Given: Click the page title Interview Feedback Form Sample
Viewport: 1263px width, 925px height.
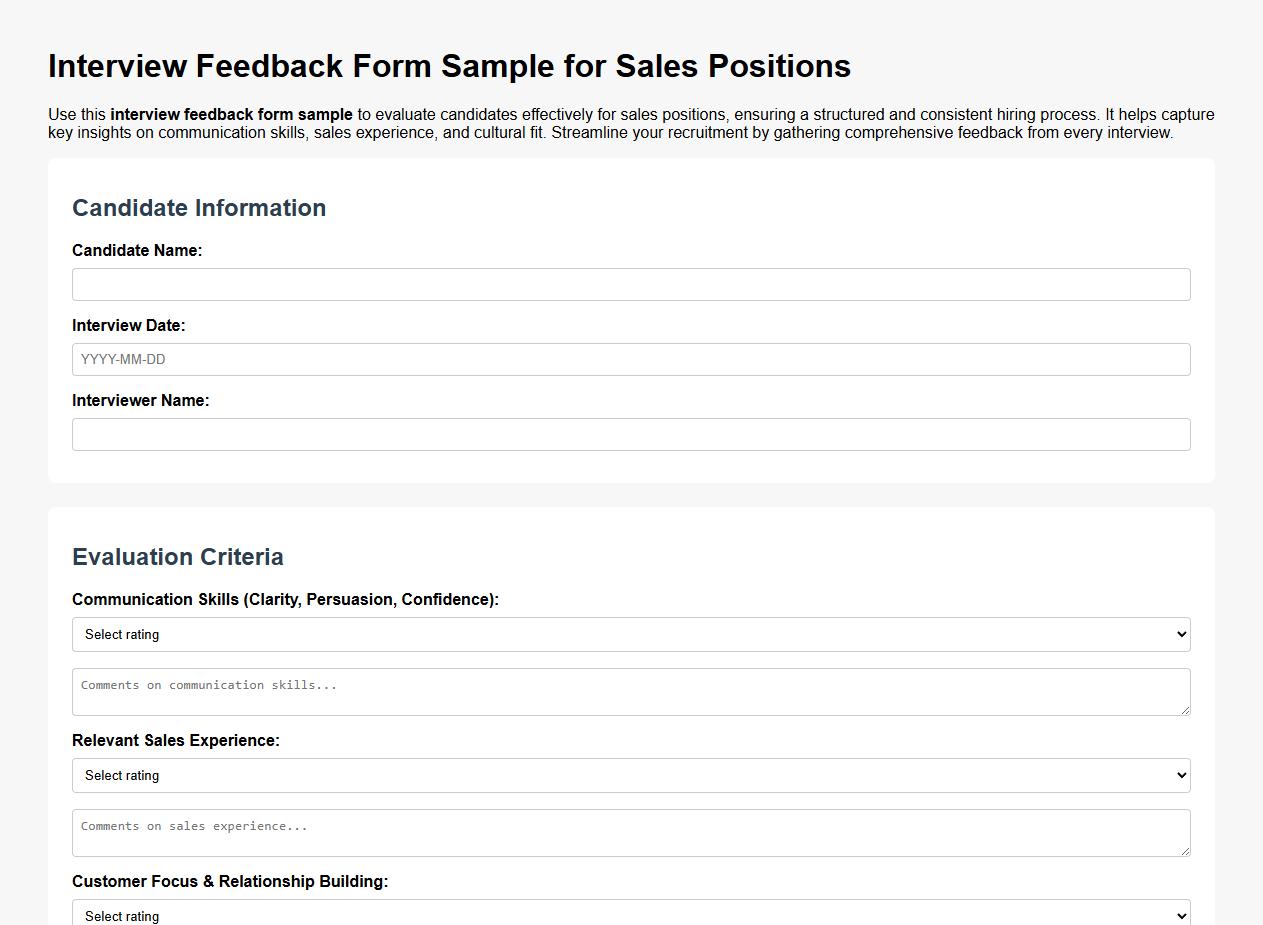Looking at the screenshot, I should [x=449, y=66].
